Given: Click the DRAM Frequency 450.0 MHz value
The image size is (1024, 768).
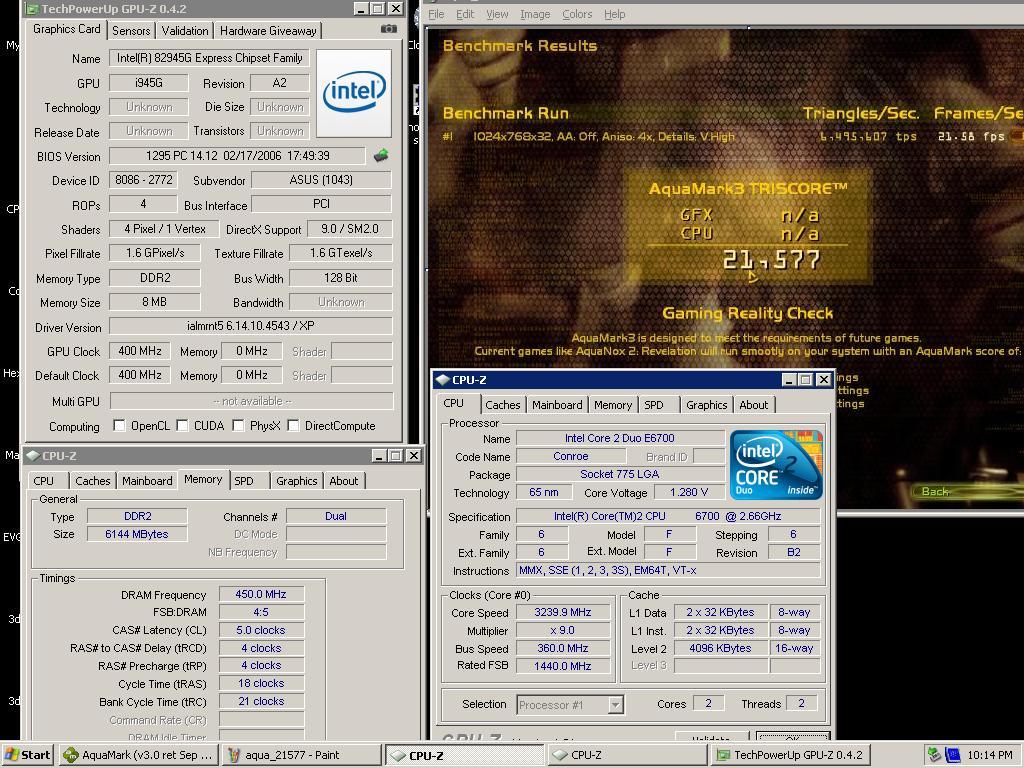Looking at the screenshot, I should [x=261, y=594].
